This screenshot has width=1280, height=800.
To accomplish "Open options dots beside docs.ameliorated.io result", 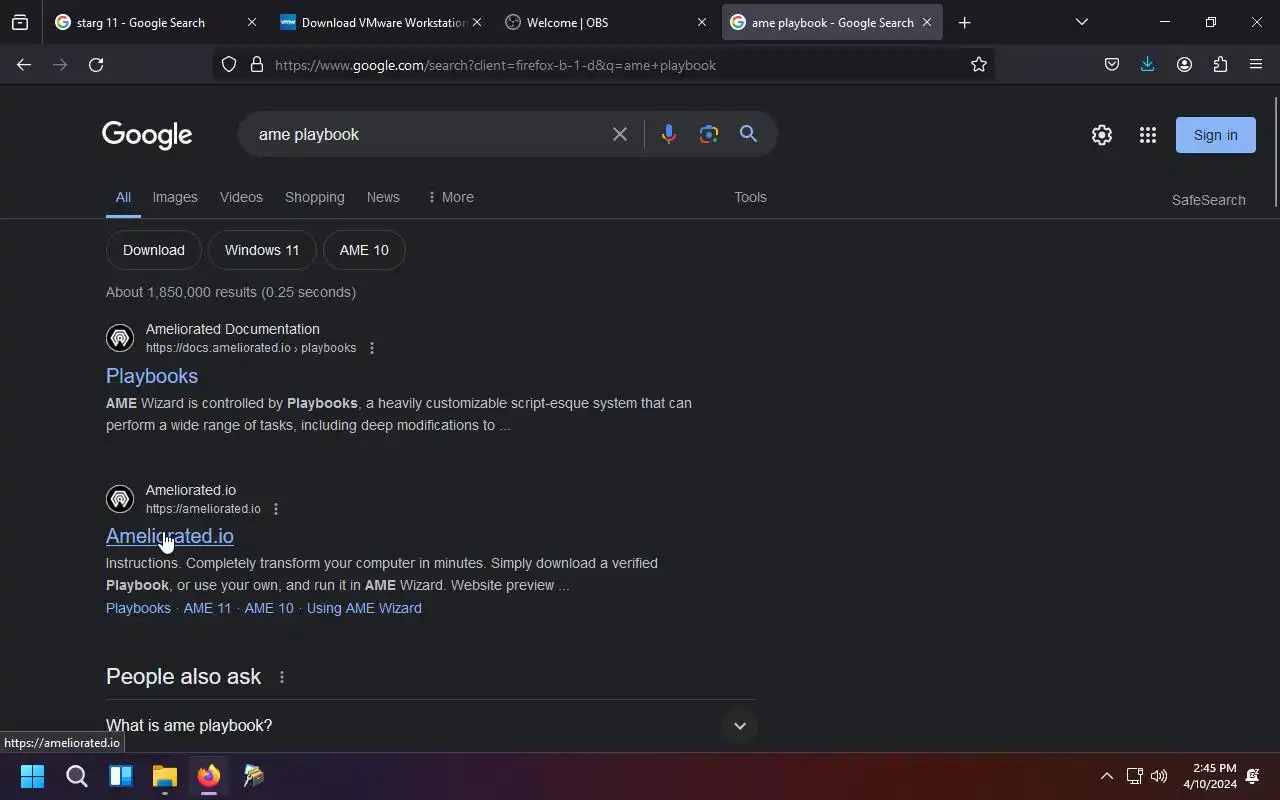I will (x=372, y=348).
